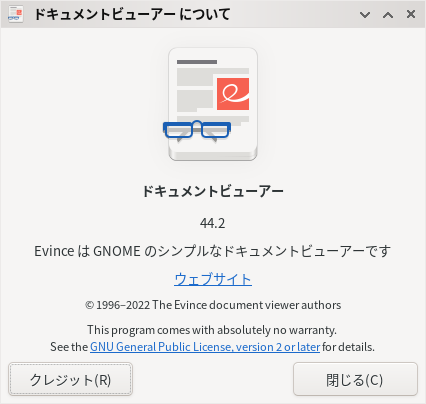Open the ウェブサイト link
The width and height of the screenshot is (426, 404).
click(213, 279)
